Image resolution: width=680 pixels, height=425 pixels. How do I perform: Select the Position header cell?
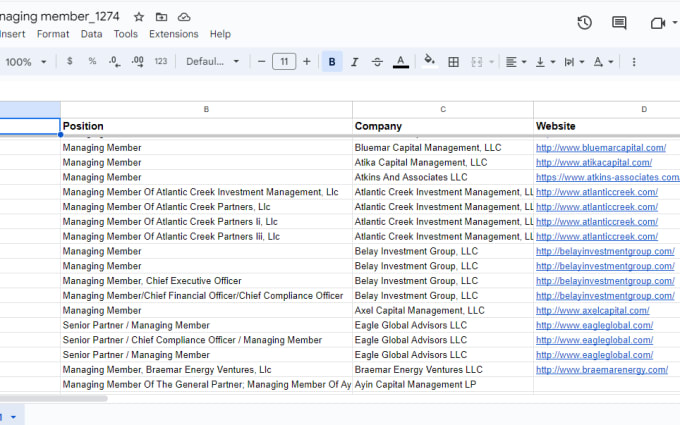206,126
